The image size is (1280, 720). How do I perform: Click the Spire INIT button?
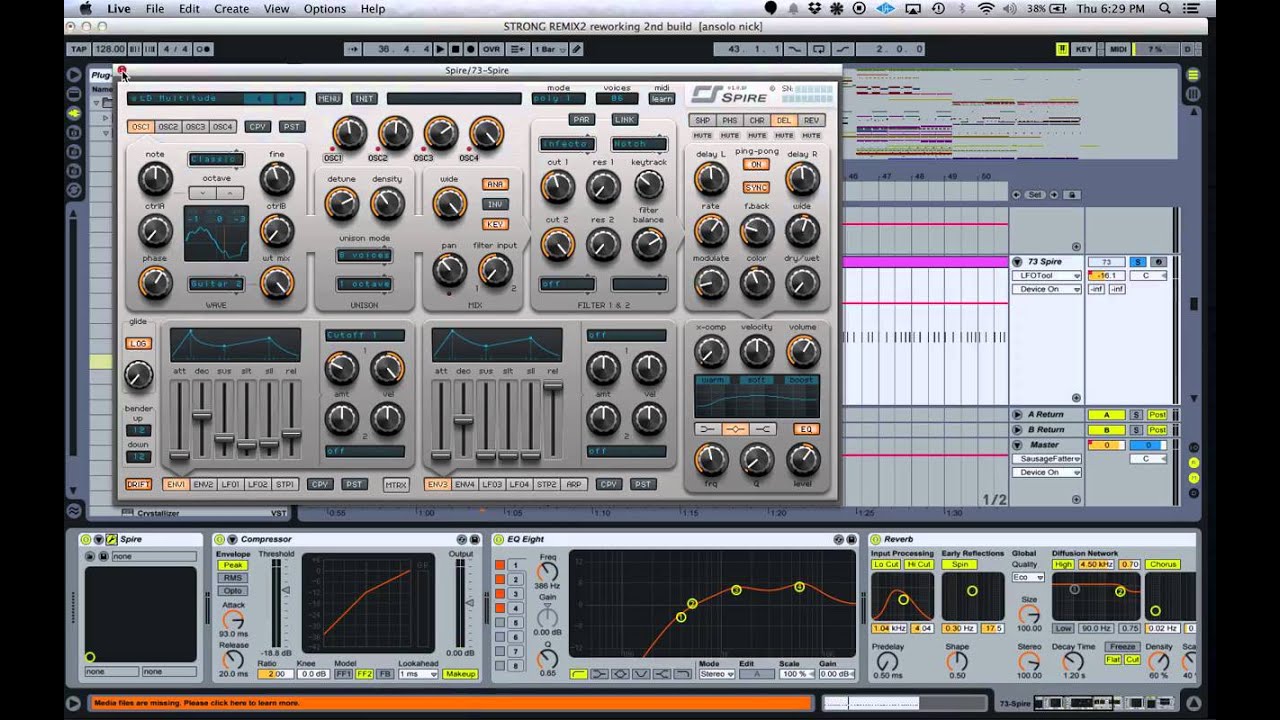tap(364, 99)
